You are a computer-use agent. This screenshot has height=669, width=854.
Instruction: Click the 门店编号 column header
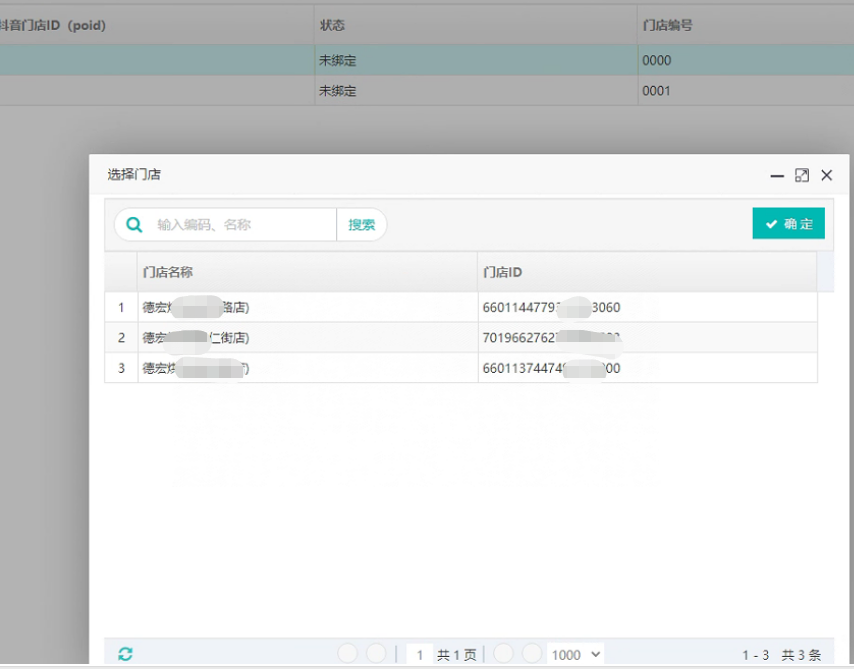click(667, 25)
